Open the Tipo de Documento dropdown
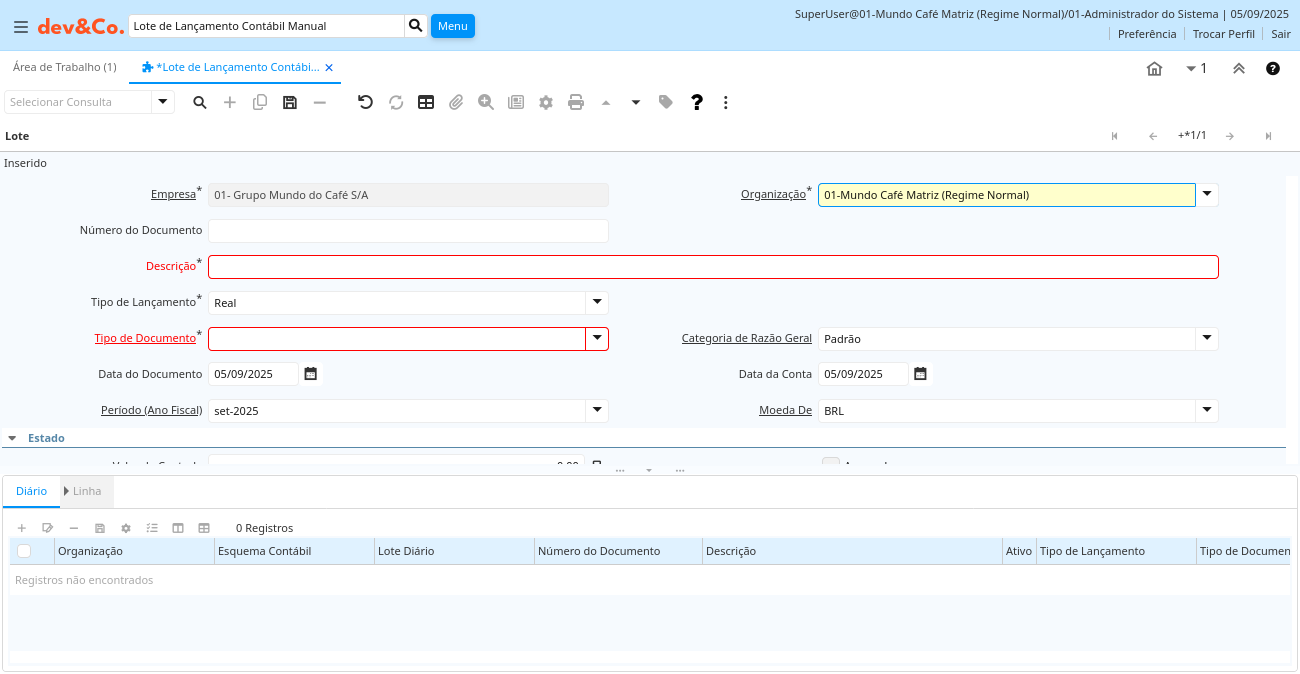Screen dimensions: 1300x674 [597, 339]
